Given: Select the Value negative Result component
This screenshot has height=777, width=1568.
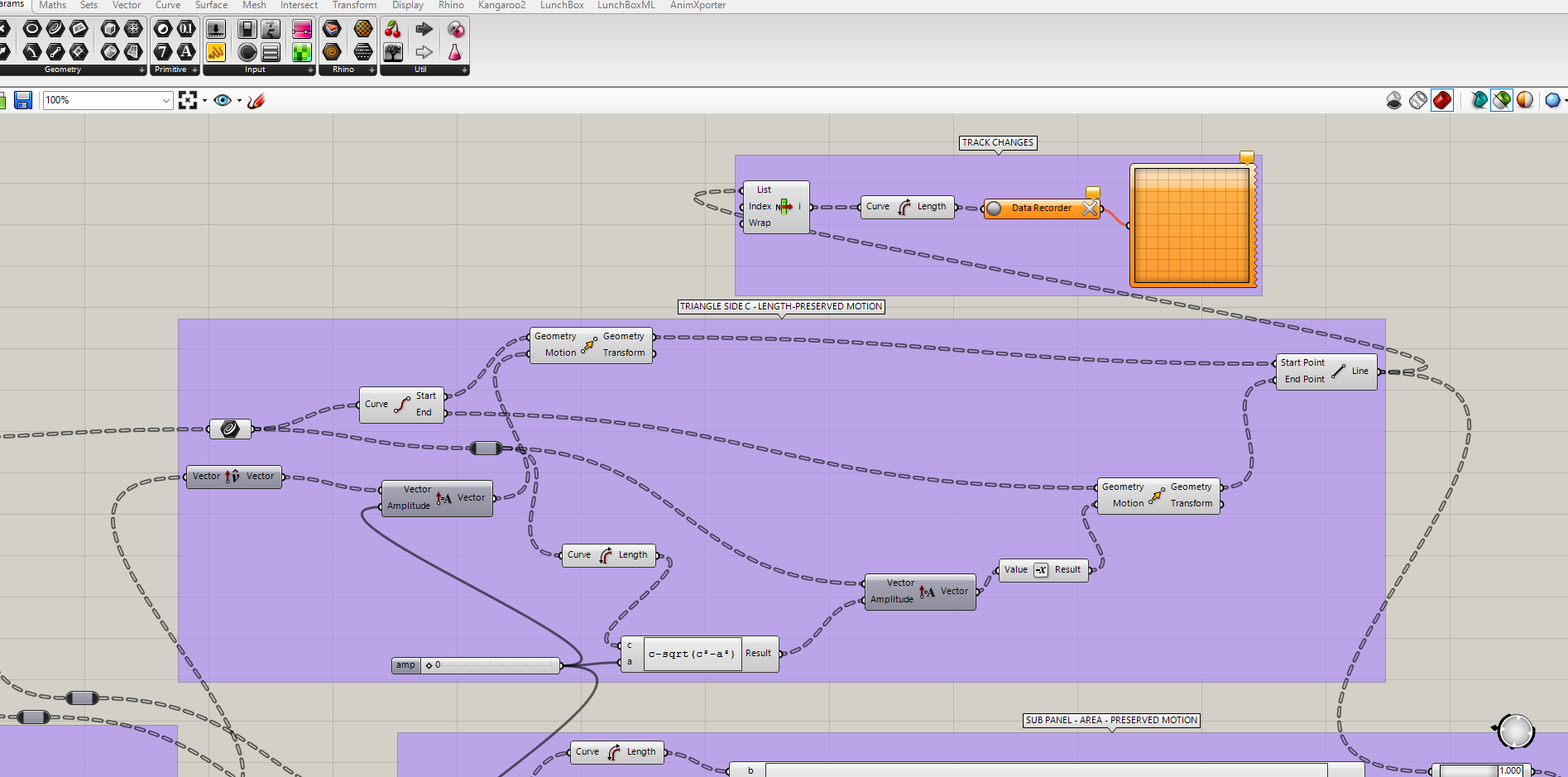Looking at the screenshot, I should click(1043, 570).
